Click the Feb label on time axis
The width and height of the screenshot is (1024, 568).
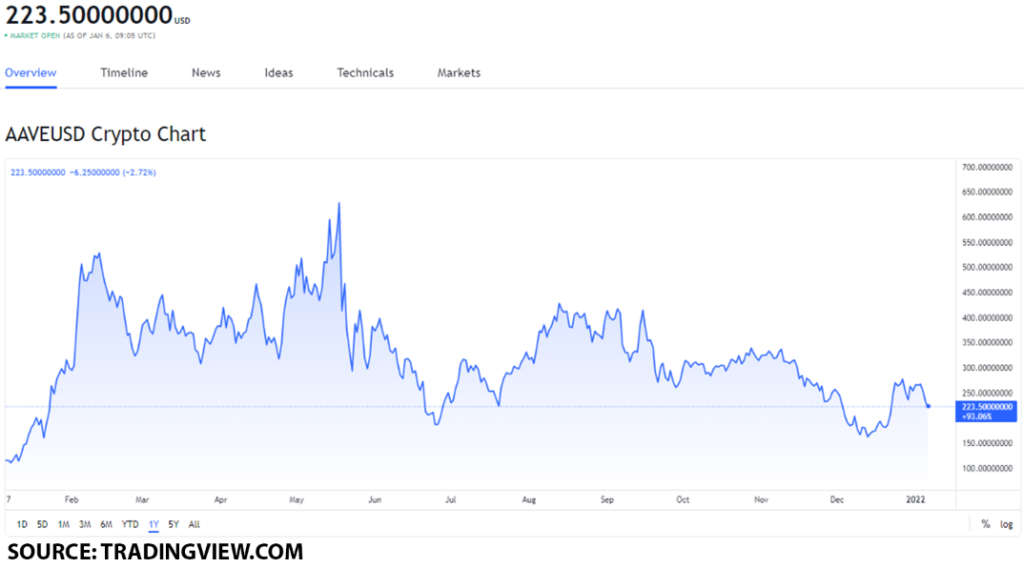pyautogui.click(x=72, y=499)
